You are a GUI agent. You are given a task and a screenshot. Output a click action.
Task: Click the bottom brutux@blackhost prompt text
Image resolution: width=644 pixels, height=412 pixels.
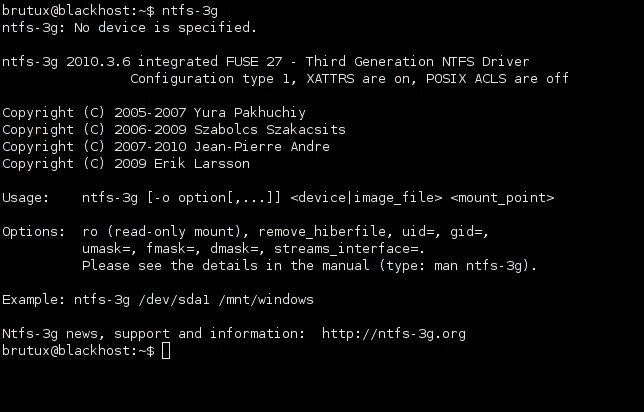tap(78, 351)
